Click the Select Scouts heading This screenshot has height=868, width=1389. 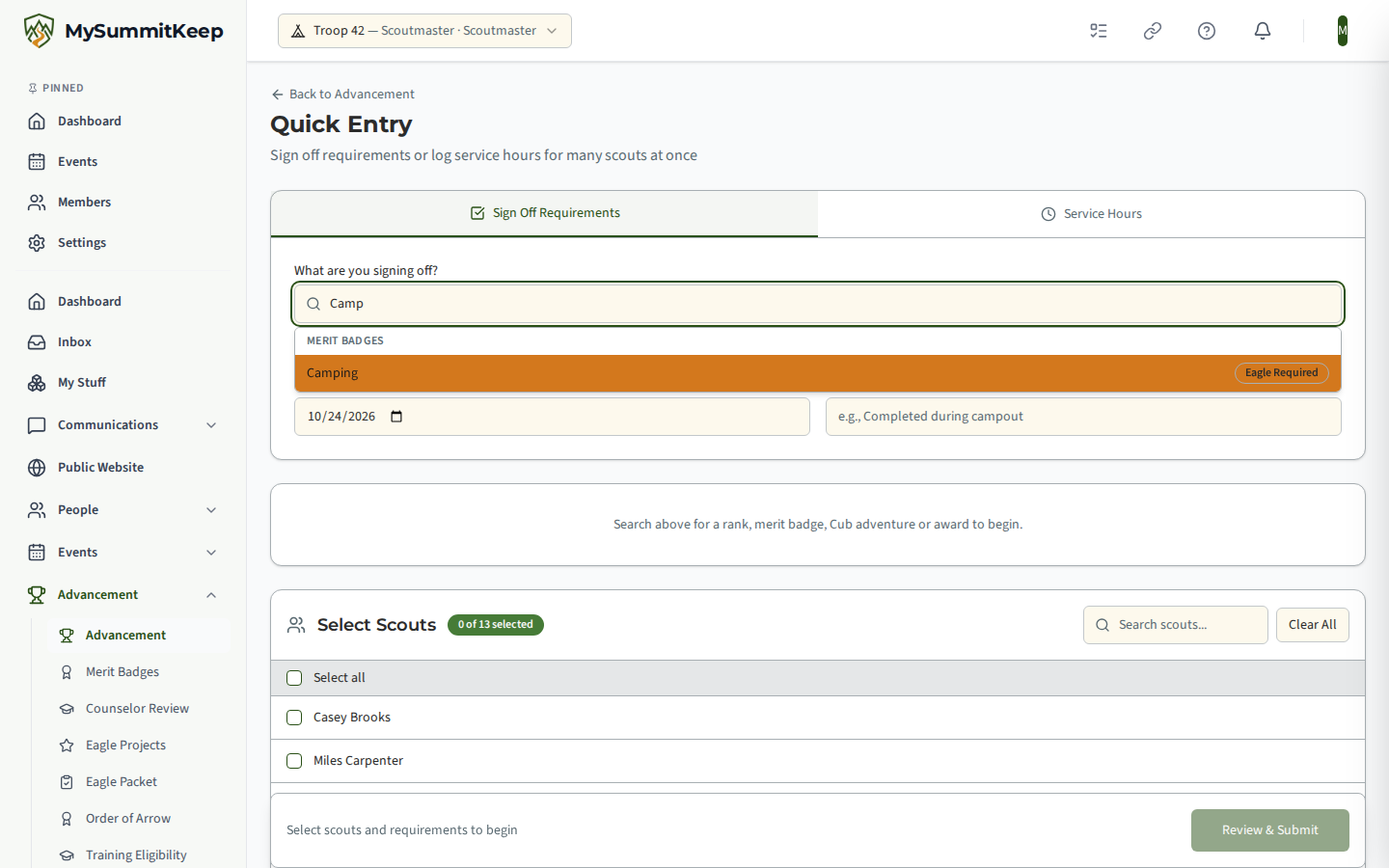coord(376,625)
